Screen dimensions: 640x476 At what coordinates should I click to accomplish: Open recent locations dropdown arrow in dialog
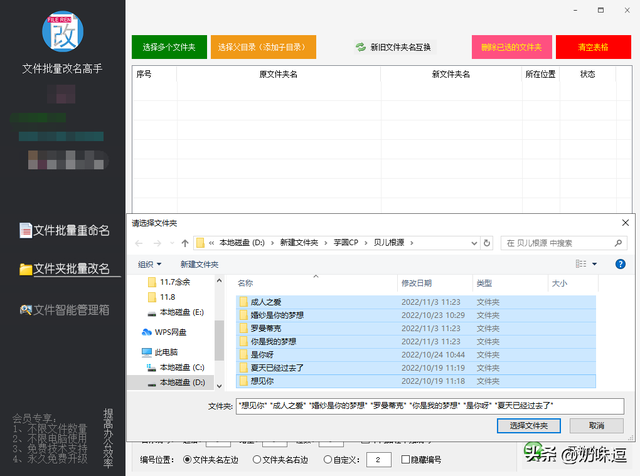pyautogui.click(x=172, y=243)
